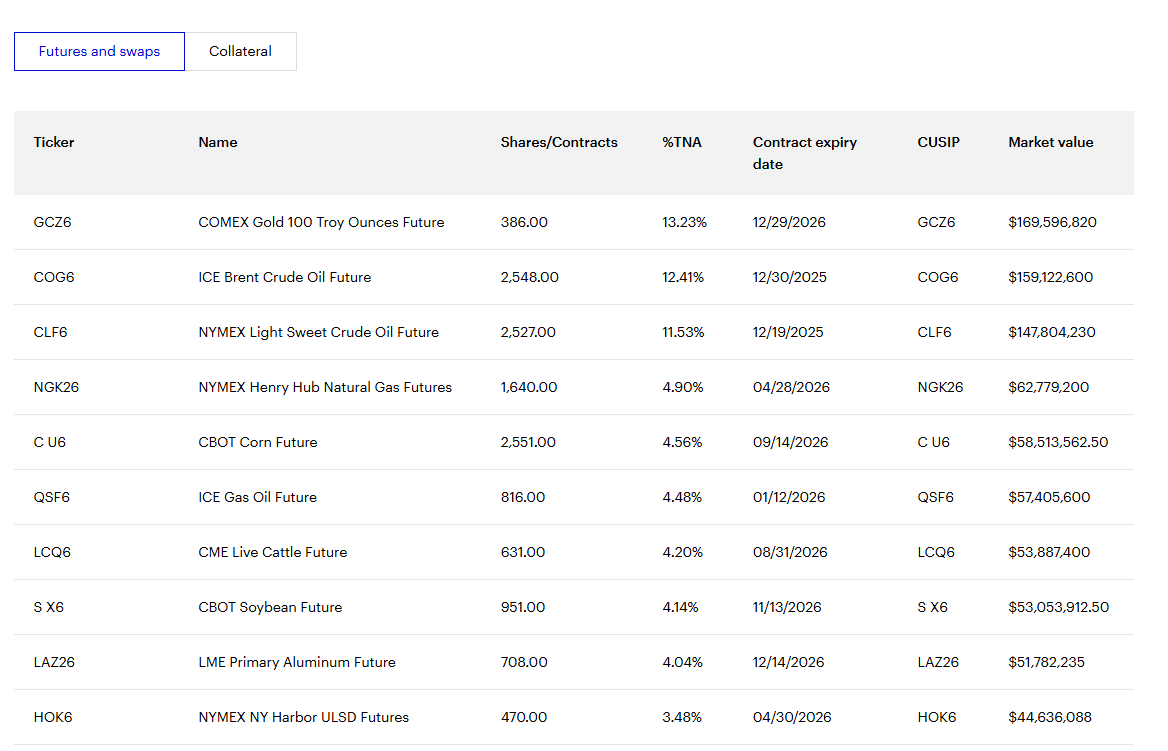
Task: Click the 3.48% TNA value
Action: (682, 717)
